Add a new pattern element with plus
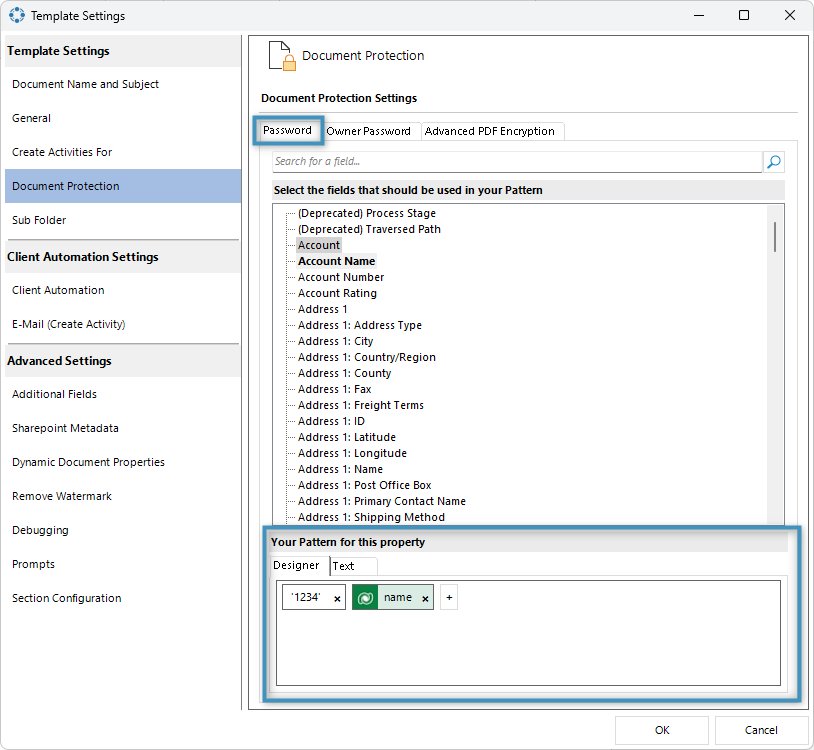814x750 pixels. [449, 597]
